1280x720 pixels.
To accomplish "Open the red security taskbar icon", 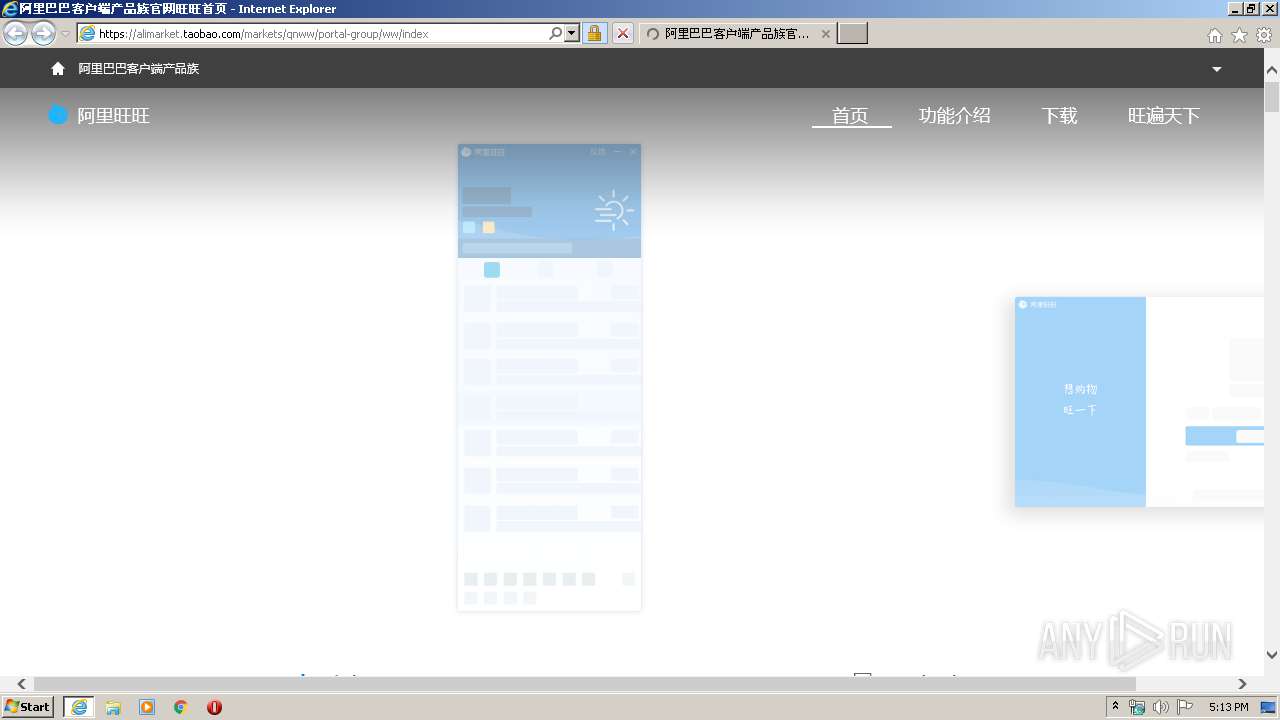I will pos(214,707).
